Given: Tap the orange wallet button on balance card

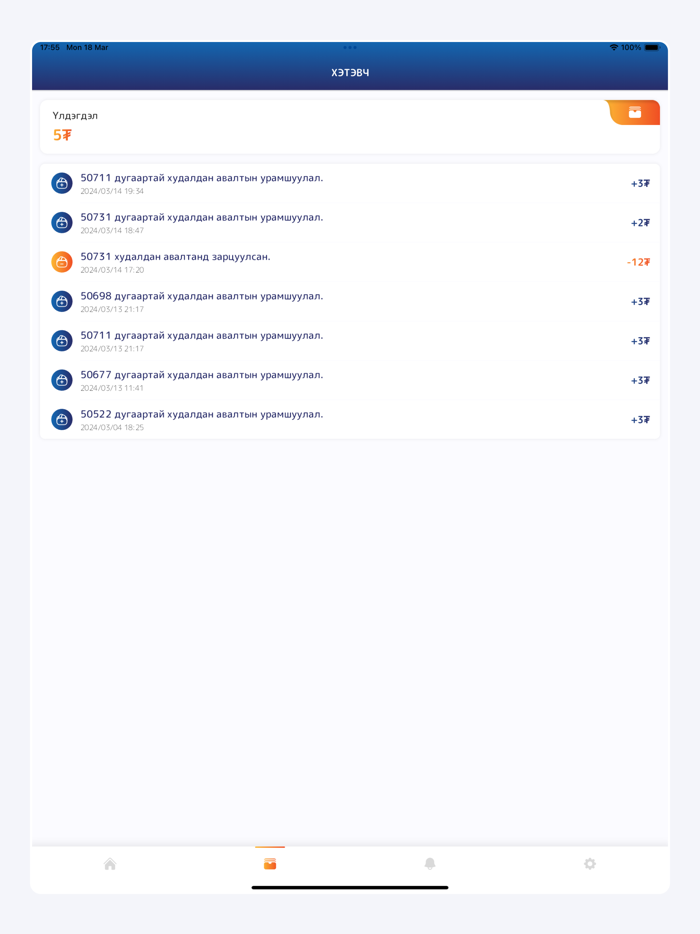Looking at the screenshot, I should [634, 112].
